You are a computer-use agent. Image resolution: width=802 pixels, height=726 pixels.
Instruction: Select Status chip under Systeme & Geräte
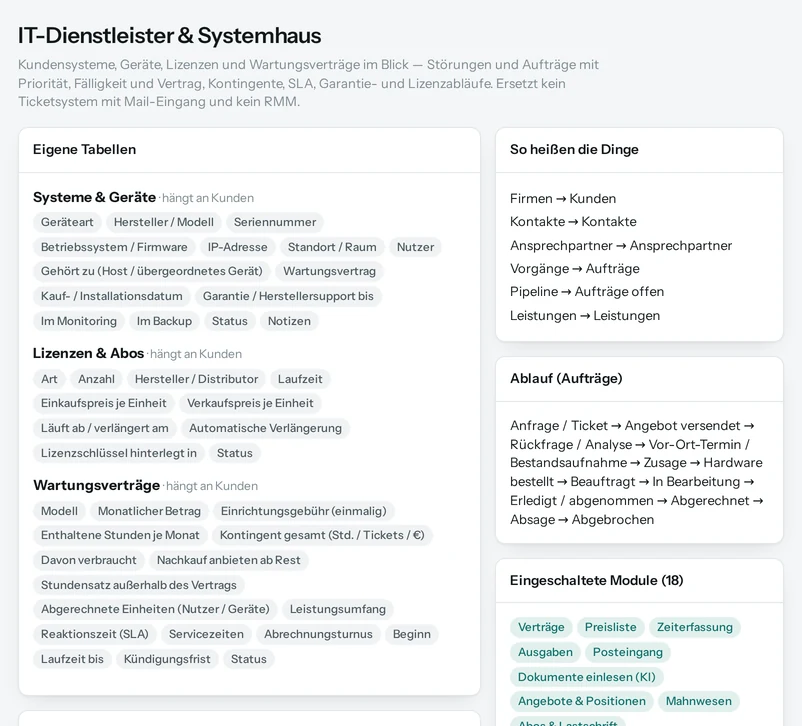coord(230,321)
